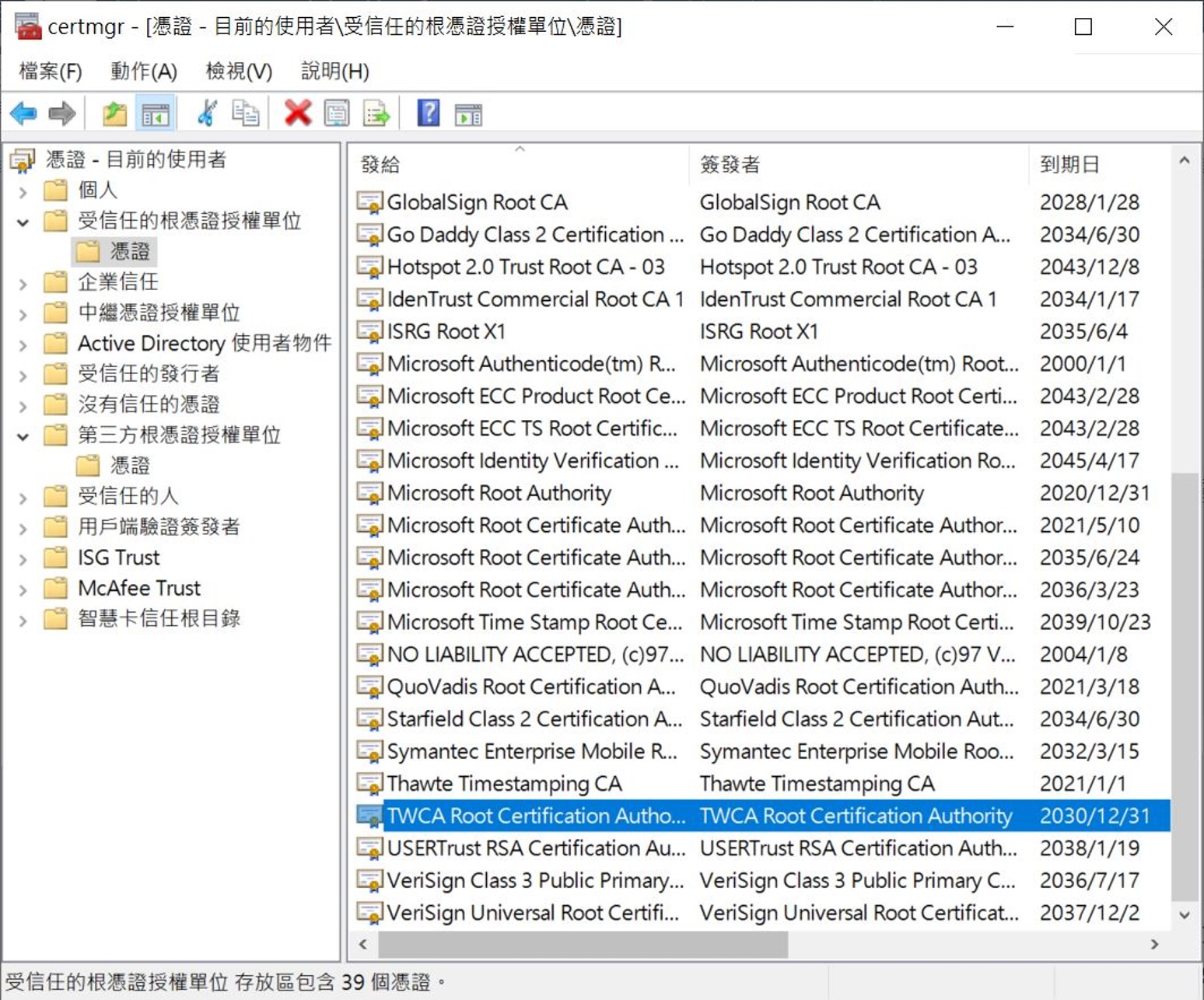Click the horizontal scrollbar thumb
1204x1000 pixels.
tap(583, 944)
